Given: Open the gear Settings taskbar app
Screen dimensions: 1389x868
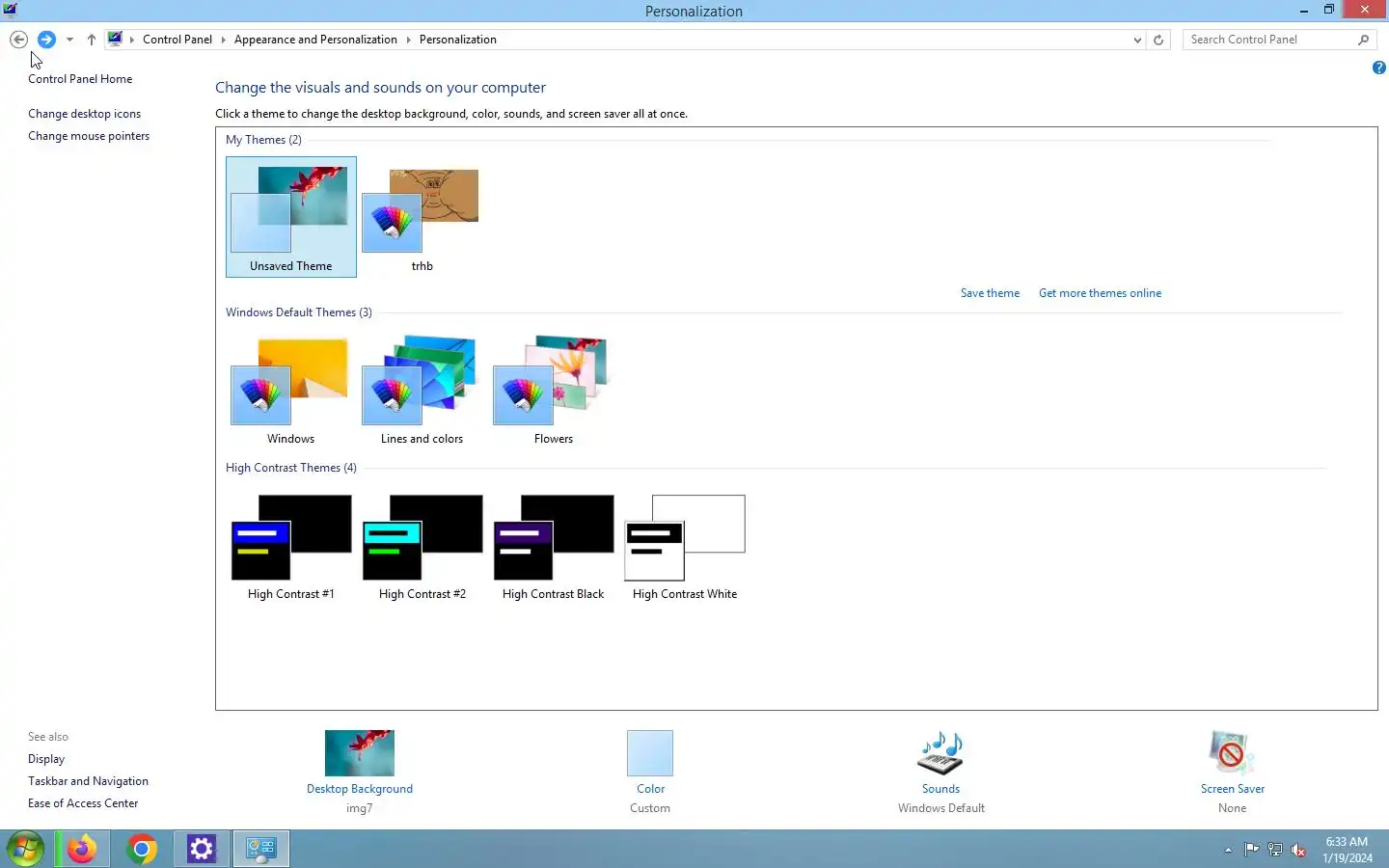Looking at the screenshot, I should coord(202,849).
